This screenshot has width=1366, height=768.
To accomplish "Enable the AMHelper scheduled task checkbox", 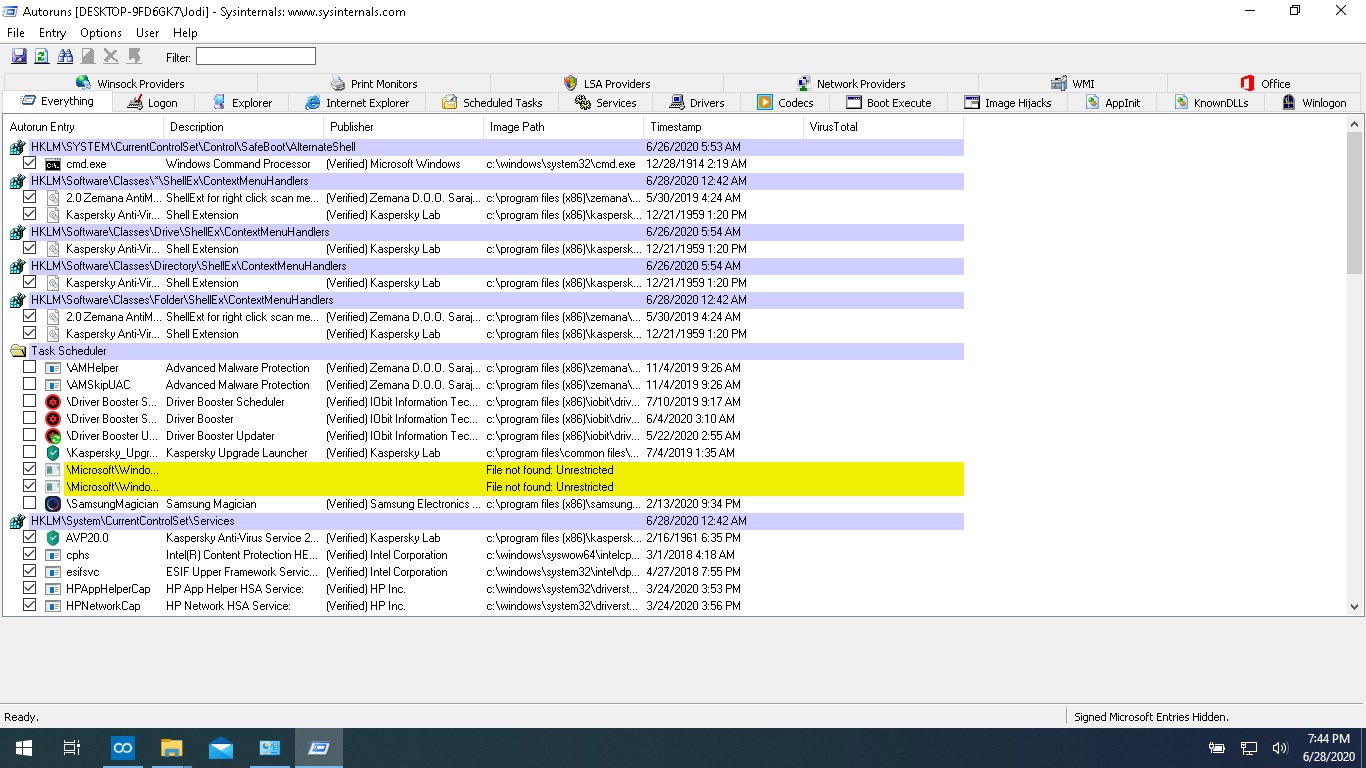I will click(30, 368).
